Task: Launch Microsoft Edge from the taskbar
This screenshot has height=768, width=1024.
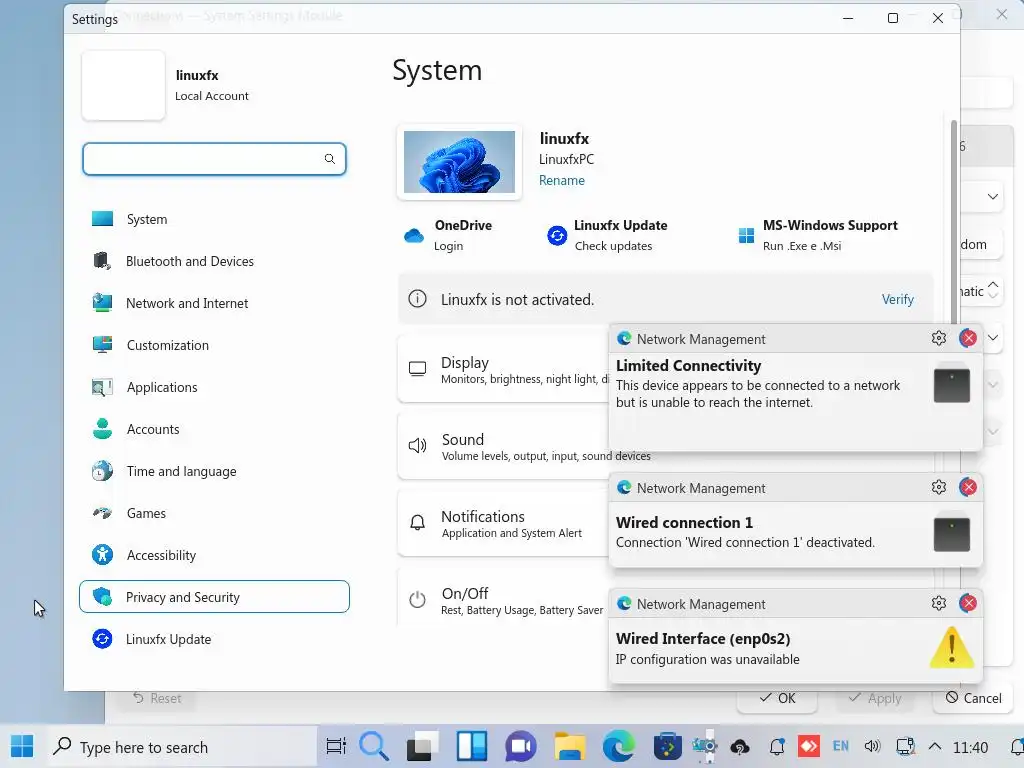Action: (618, 746)
